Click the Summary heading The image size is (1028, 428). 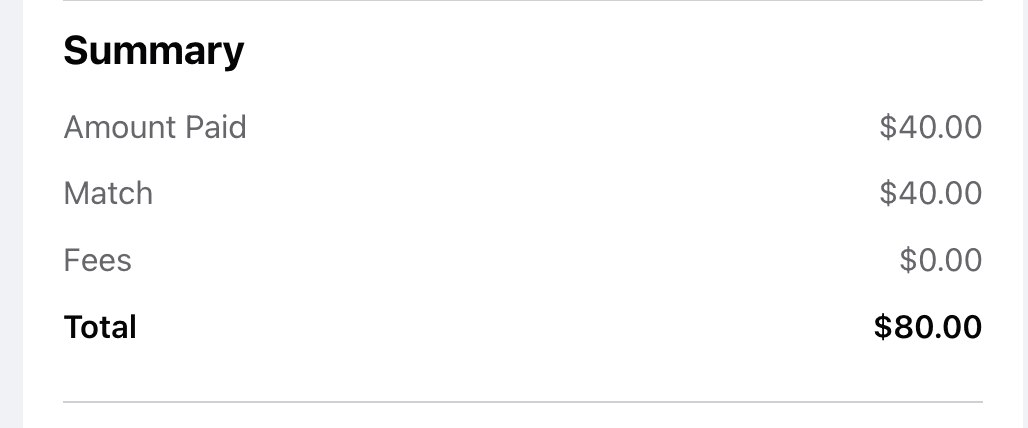(x=153, y=50)
